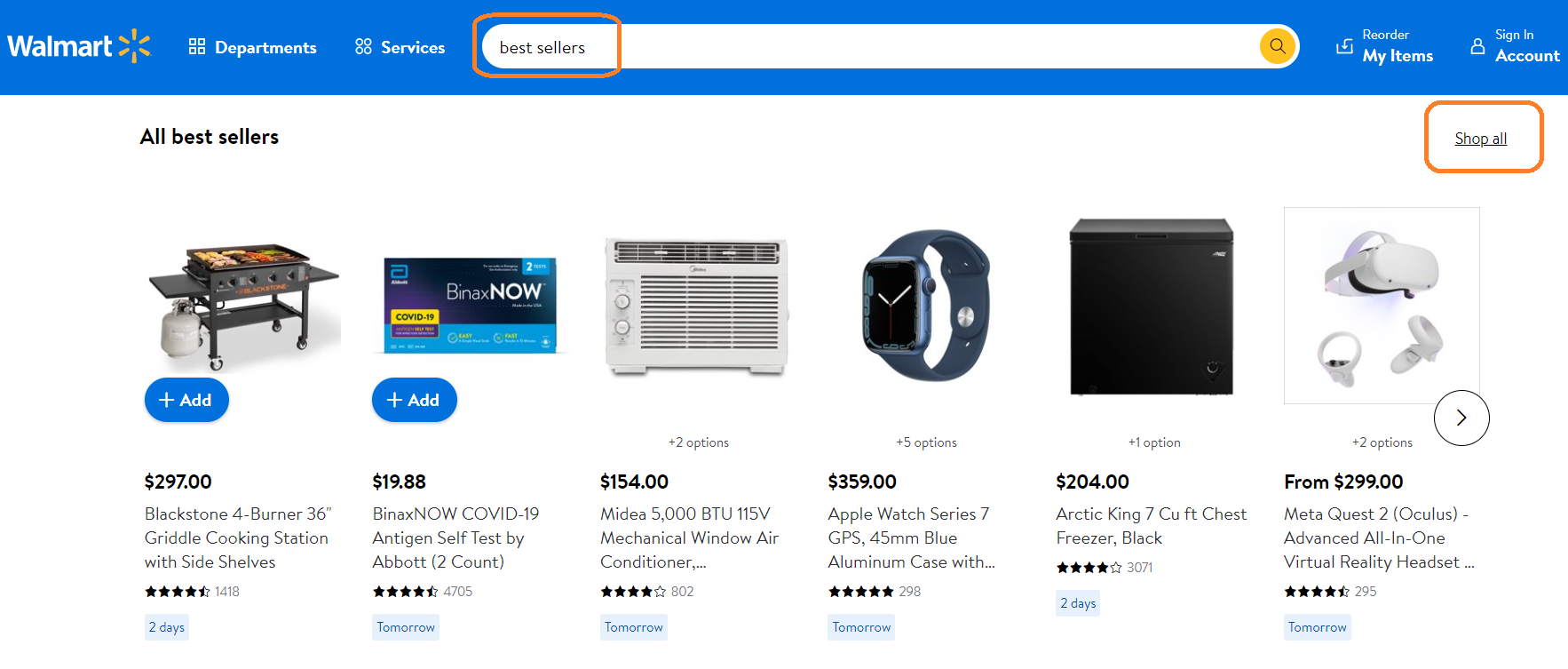Follow the Shop all link
The width and height of the screenshot is (1568, 669).
pos(1480,139)
